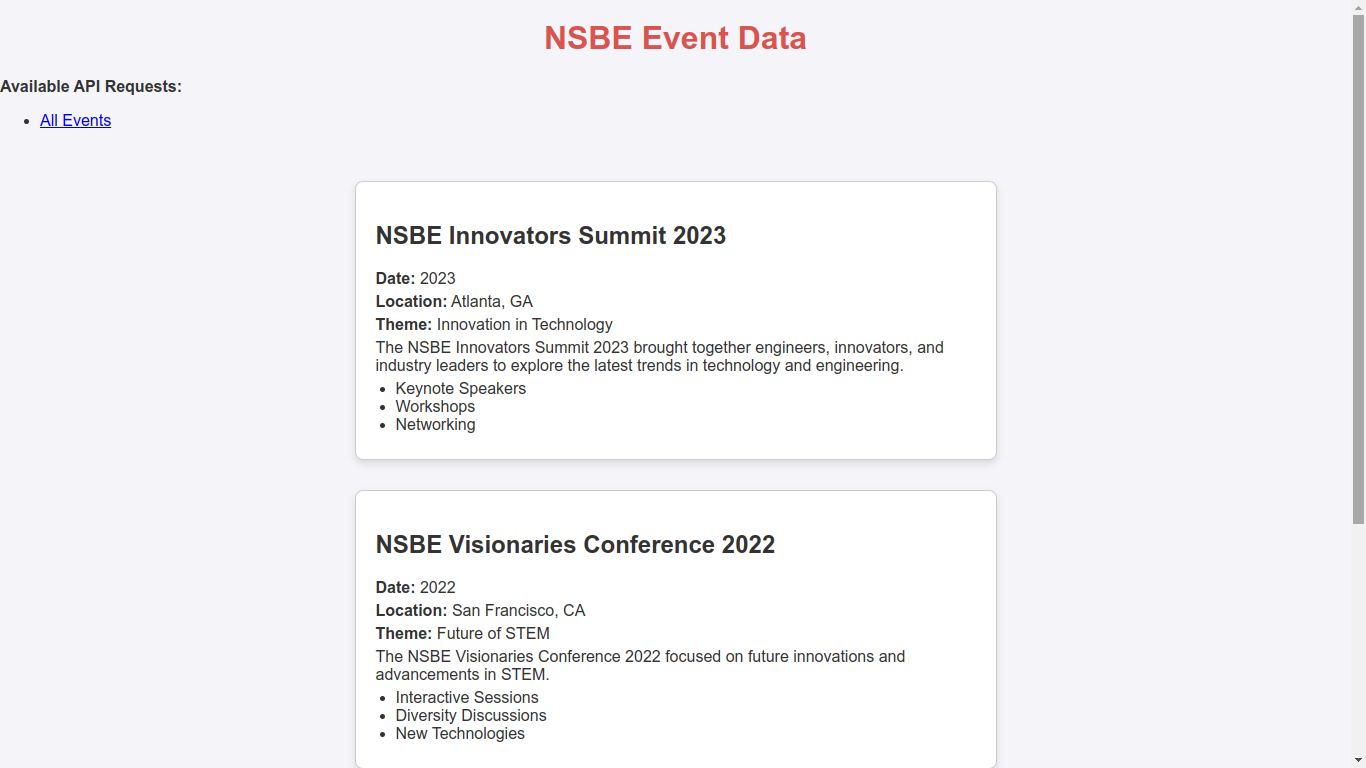
Task: Select the NSBE Visionaries Conference 2022 heading
Action: click(575, 545)
